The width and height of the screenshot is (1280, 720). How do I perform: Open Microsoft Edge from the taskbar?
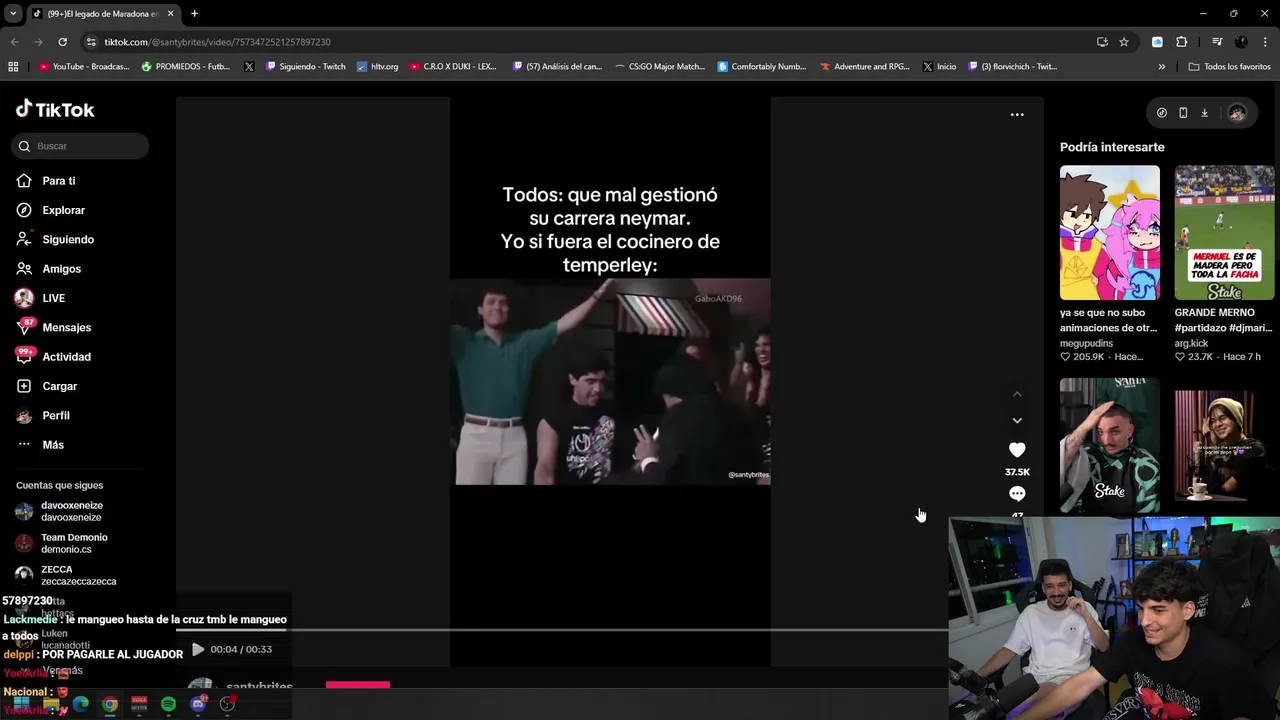point(81,704)
